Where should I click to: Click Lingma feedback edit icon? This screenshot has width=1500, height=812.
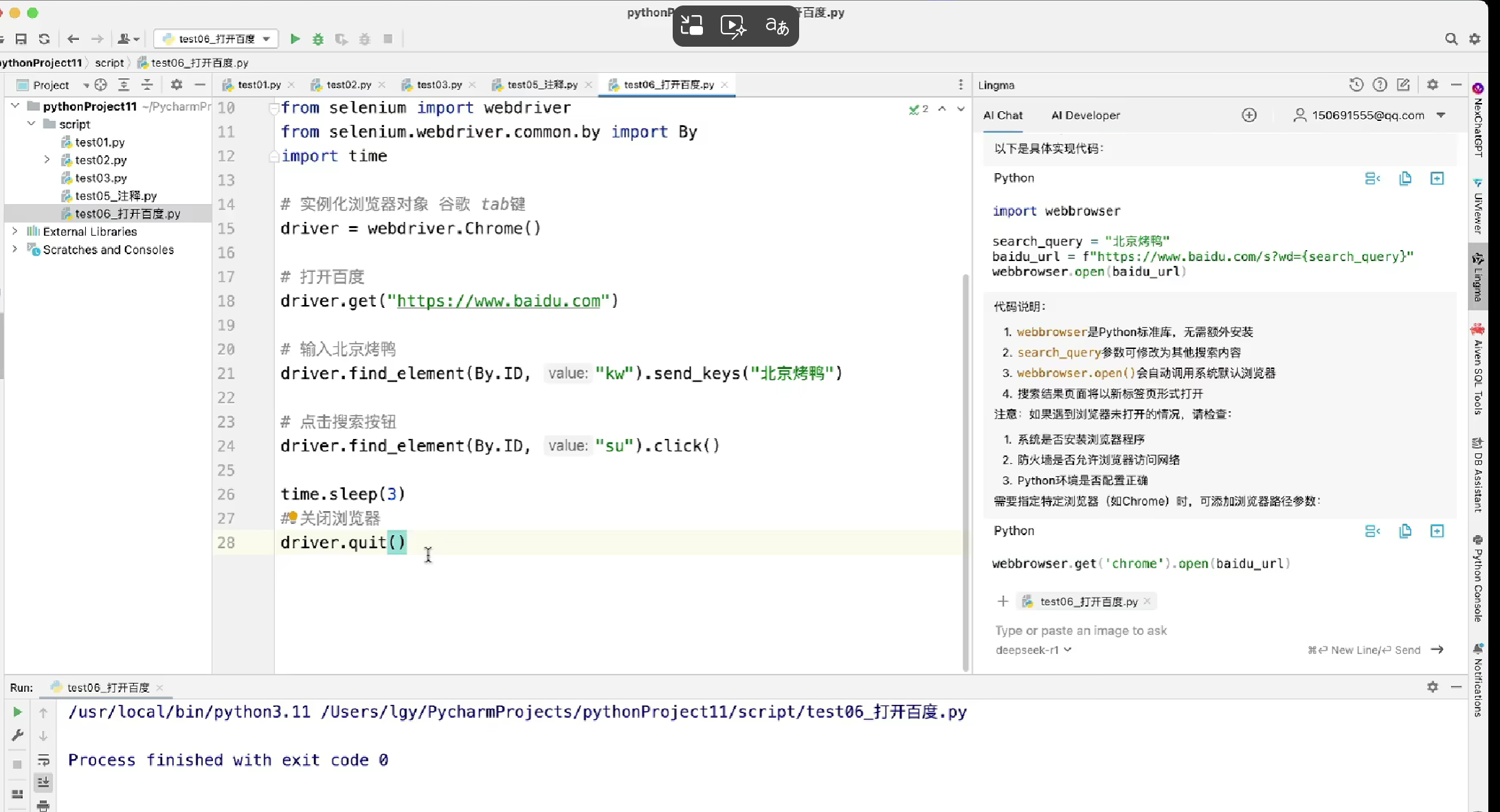click(x=1403, y=84)
